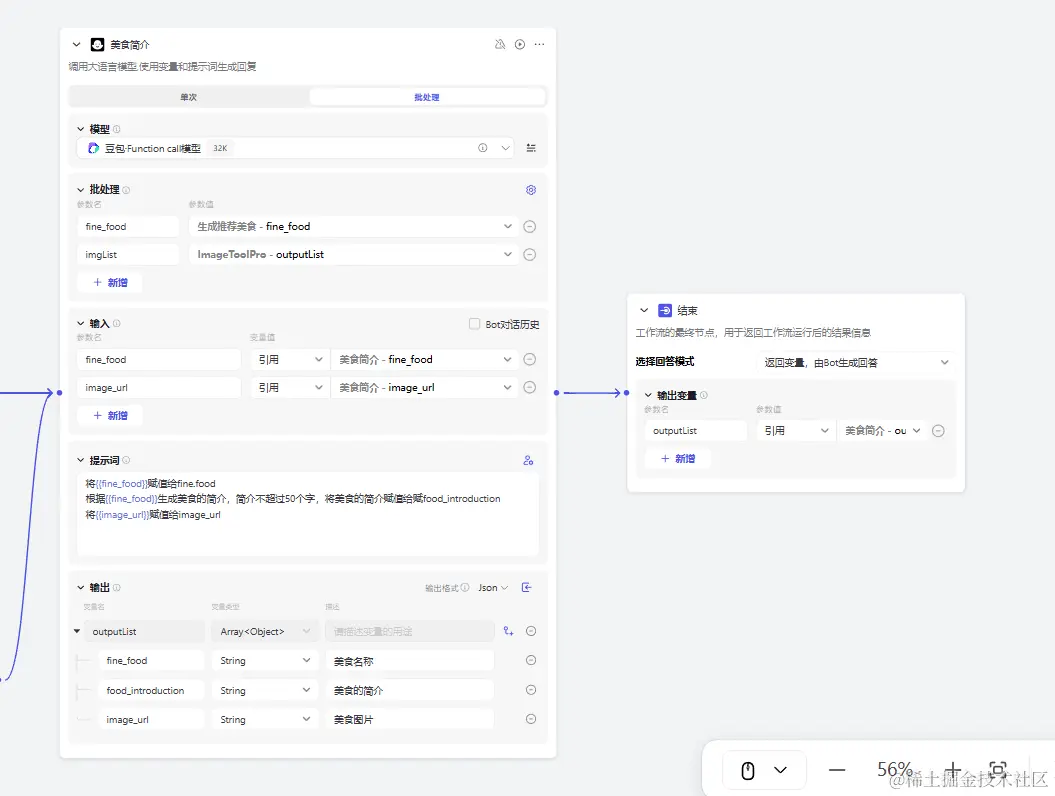Zoom out the canvas with minus button
The image size is (1055, 796).
[837, 770]
